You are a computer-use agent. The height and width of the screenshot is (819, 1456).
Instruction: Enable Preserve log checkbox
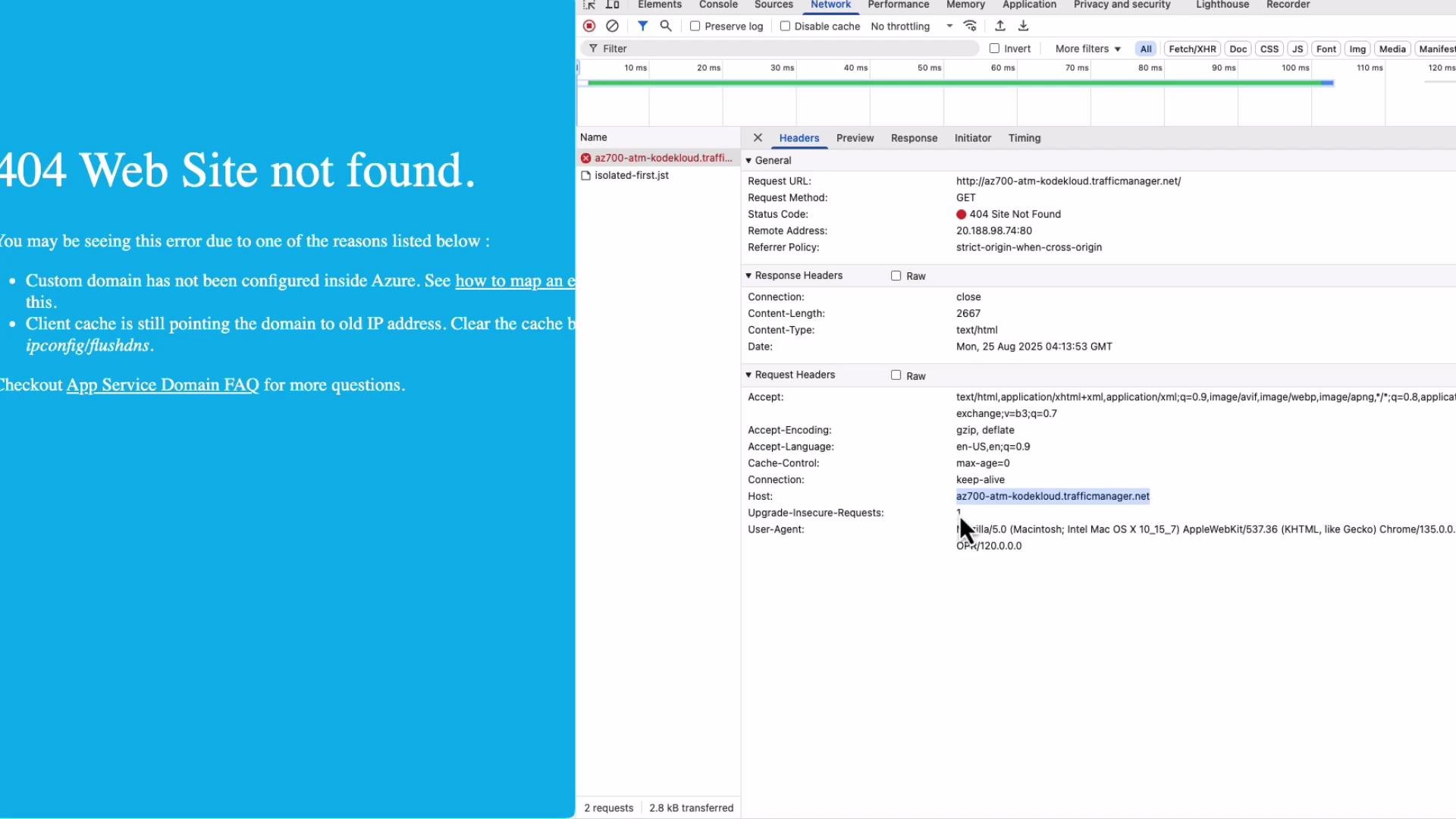[x=695, y=26]
